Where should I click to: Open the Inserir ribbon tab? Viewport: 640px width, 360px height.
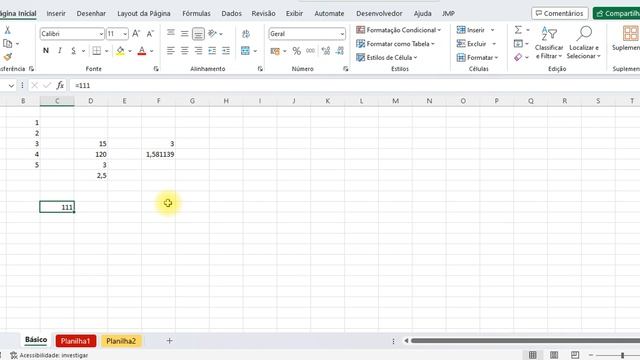click(x=56, y=13)
